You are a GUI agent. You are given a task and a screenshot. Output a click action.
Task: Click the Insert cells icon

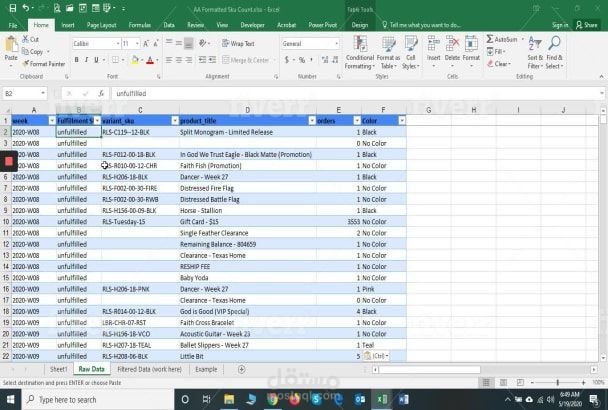pyautogui.click(x=434, y=43)
